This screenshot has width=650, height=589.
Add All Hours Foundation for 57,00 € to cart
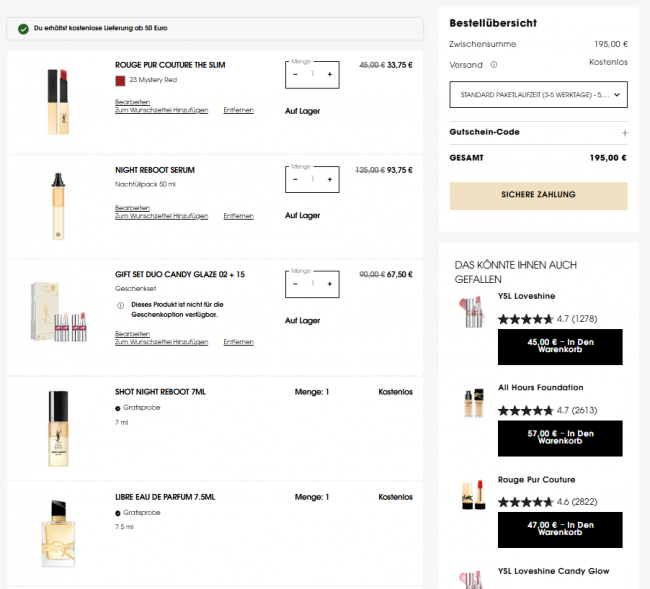coord(560,439)
